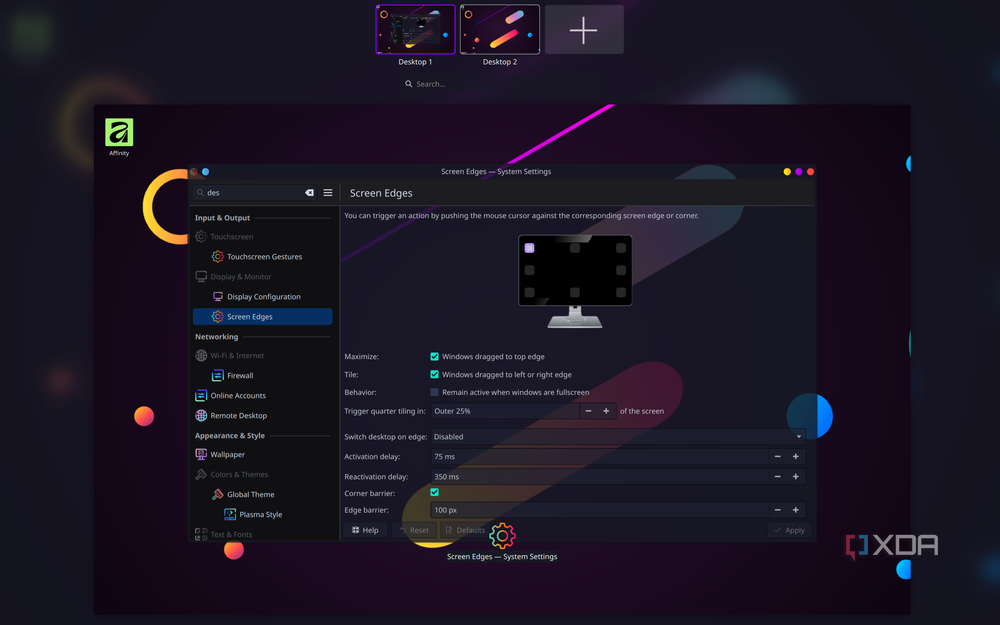Decrease the Reactivation delay value
This screenshot has height=625, width=1000.
[777, 476]
